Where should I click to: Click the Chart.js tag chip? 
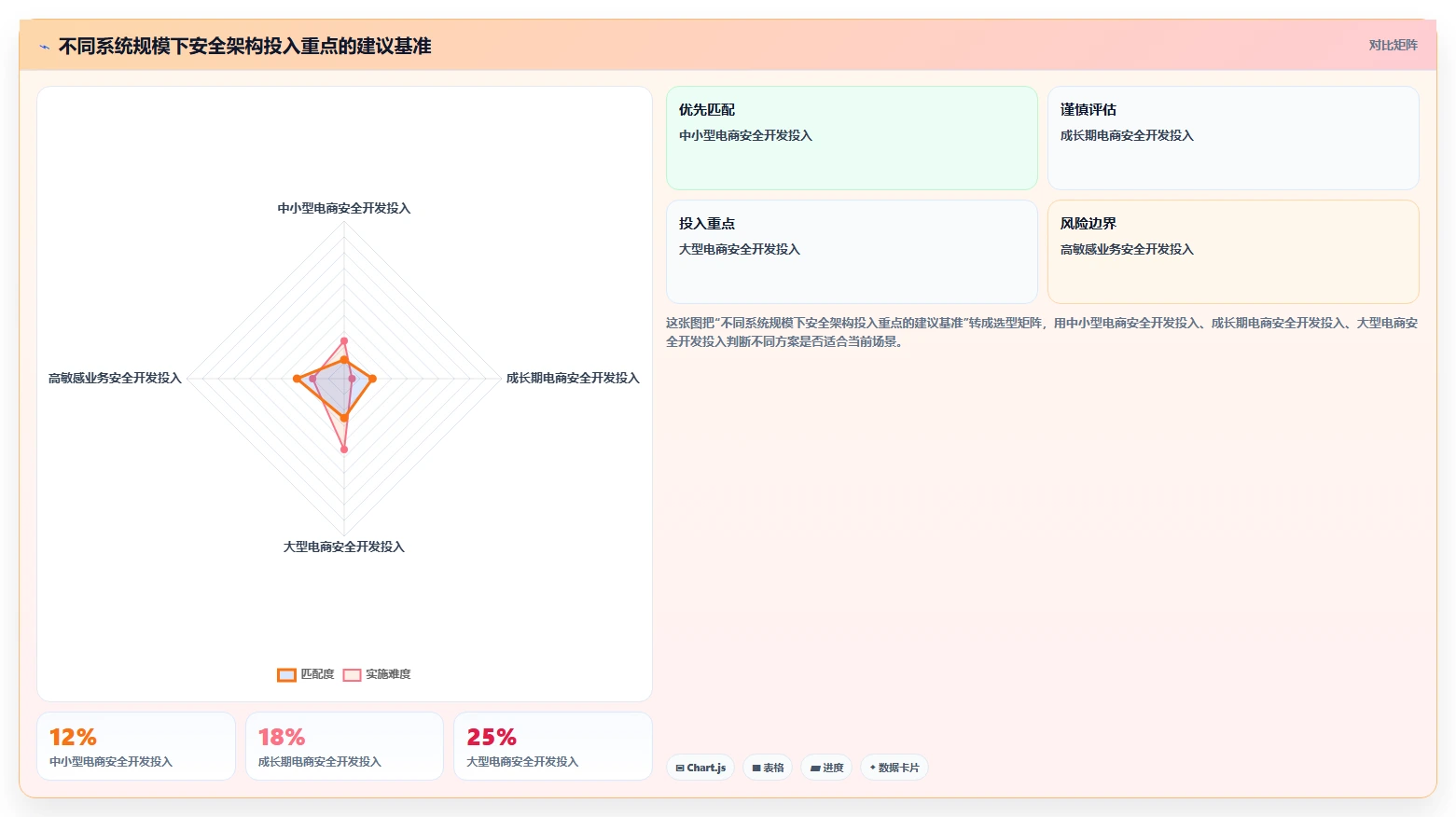click(700, 768)
